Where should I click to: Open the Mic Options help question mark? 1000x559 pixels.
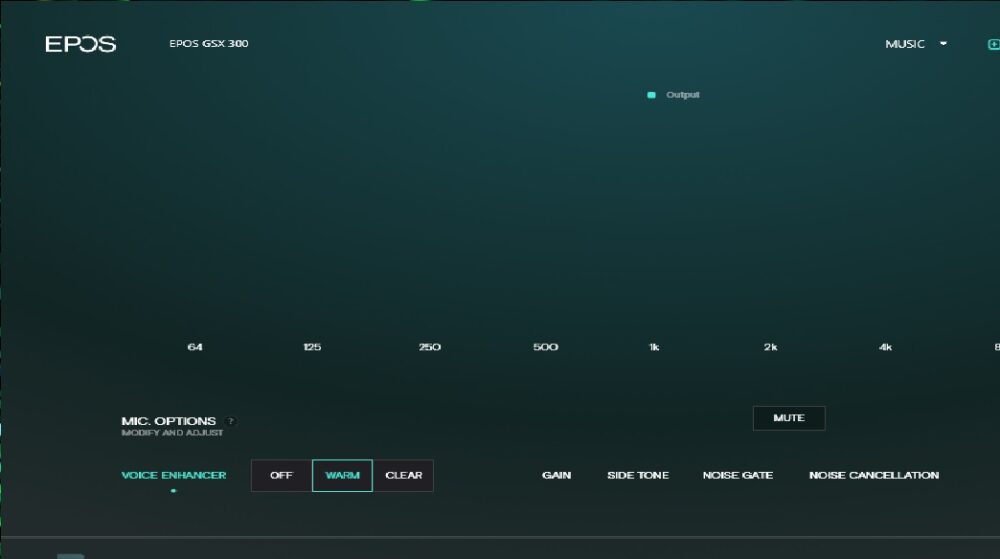(x=231, y=421)
